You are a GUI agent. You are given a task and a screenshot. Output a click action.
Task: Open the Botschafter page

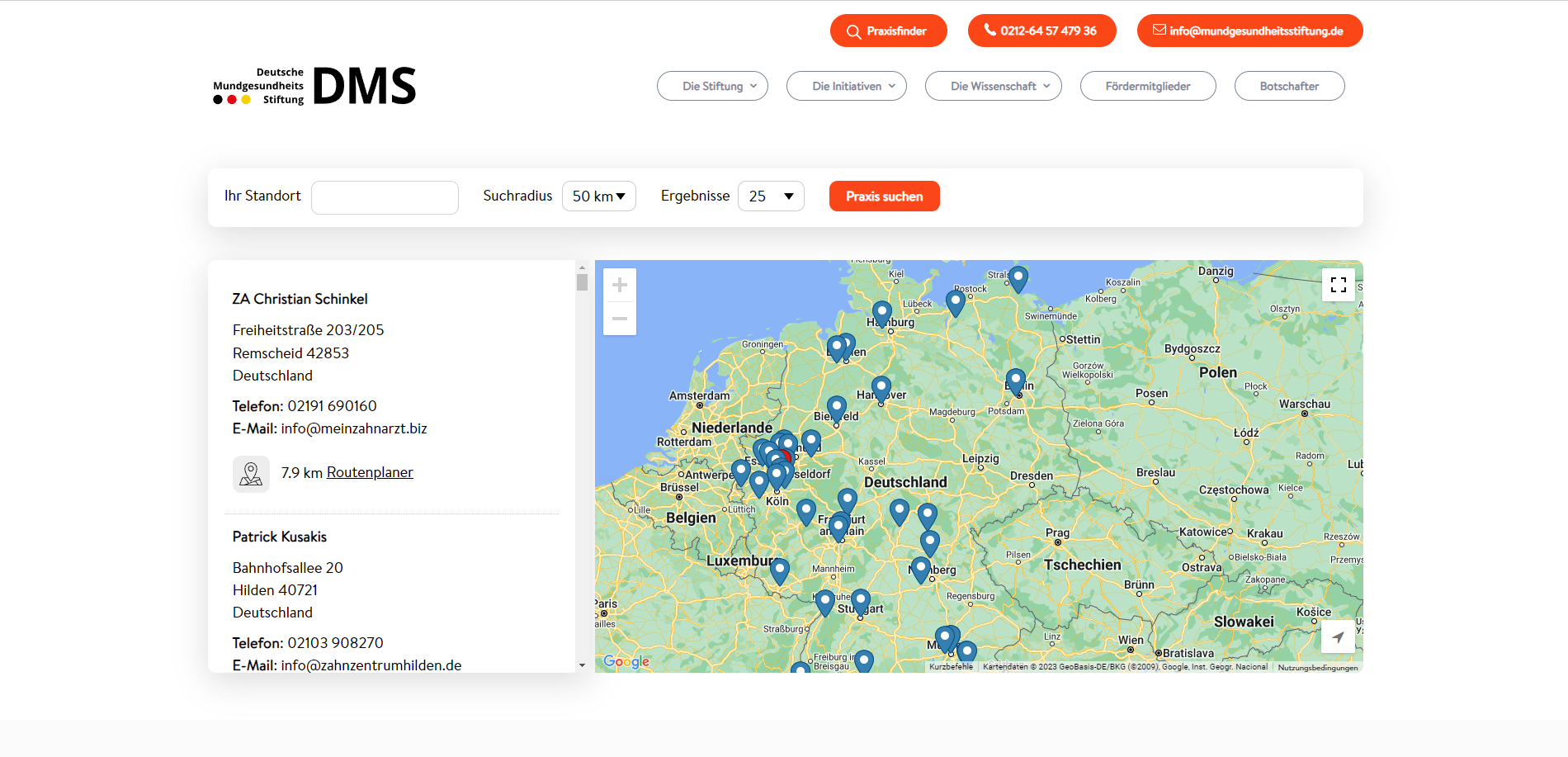click(1289, 86)
